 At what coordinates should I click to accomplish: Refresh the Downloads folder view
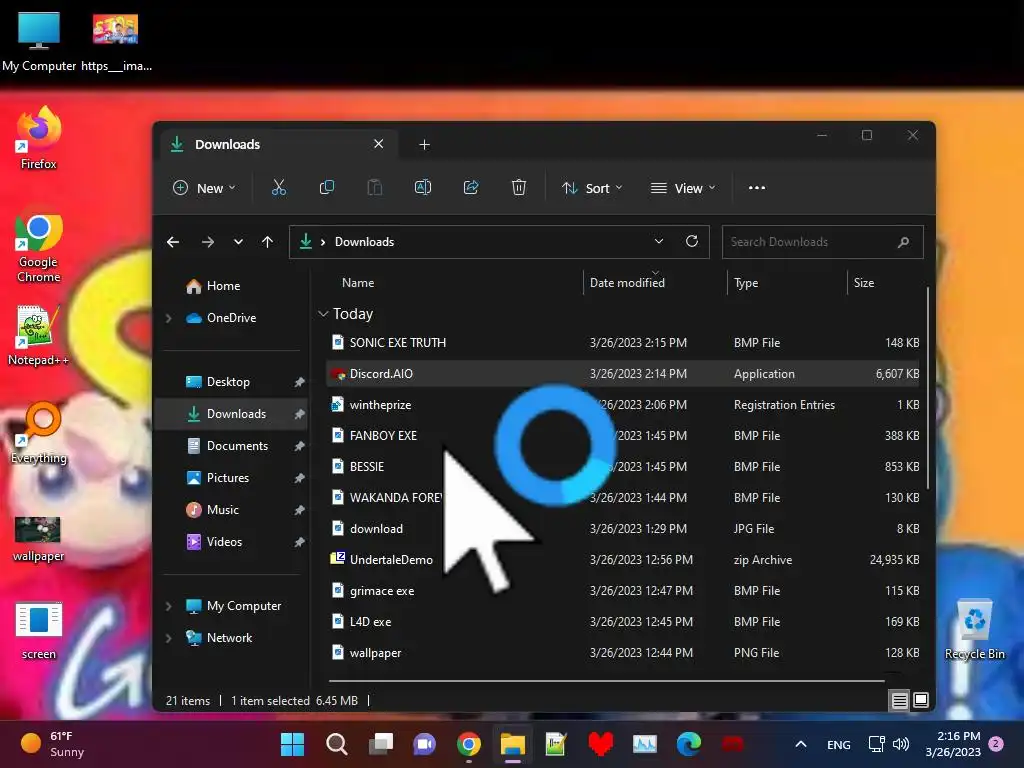coord(692,242)
